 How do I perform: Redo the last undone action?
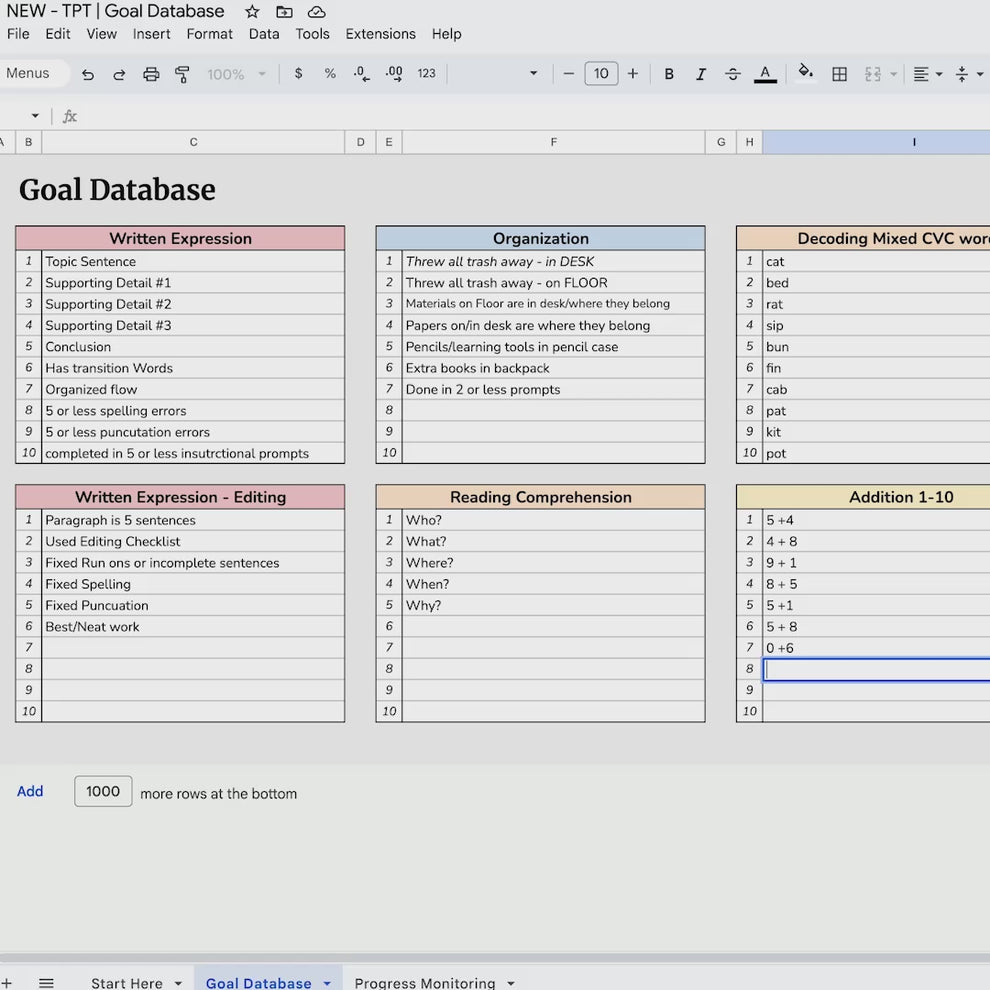pyautogui.click(x=119, y=75)
